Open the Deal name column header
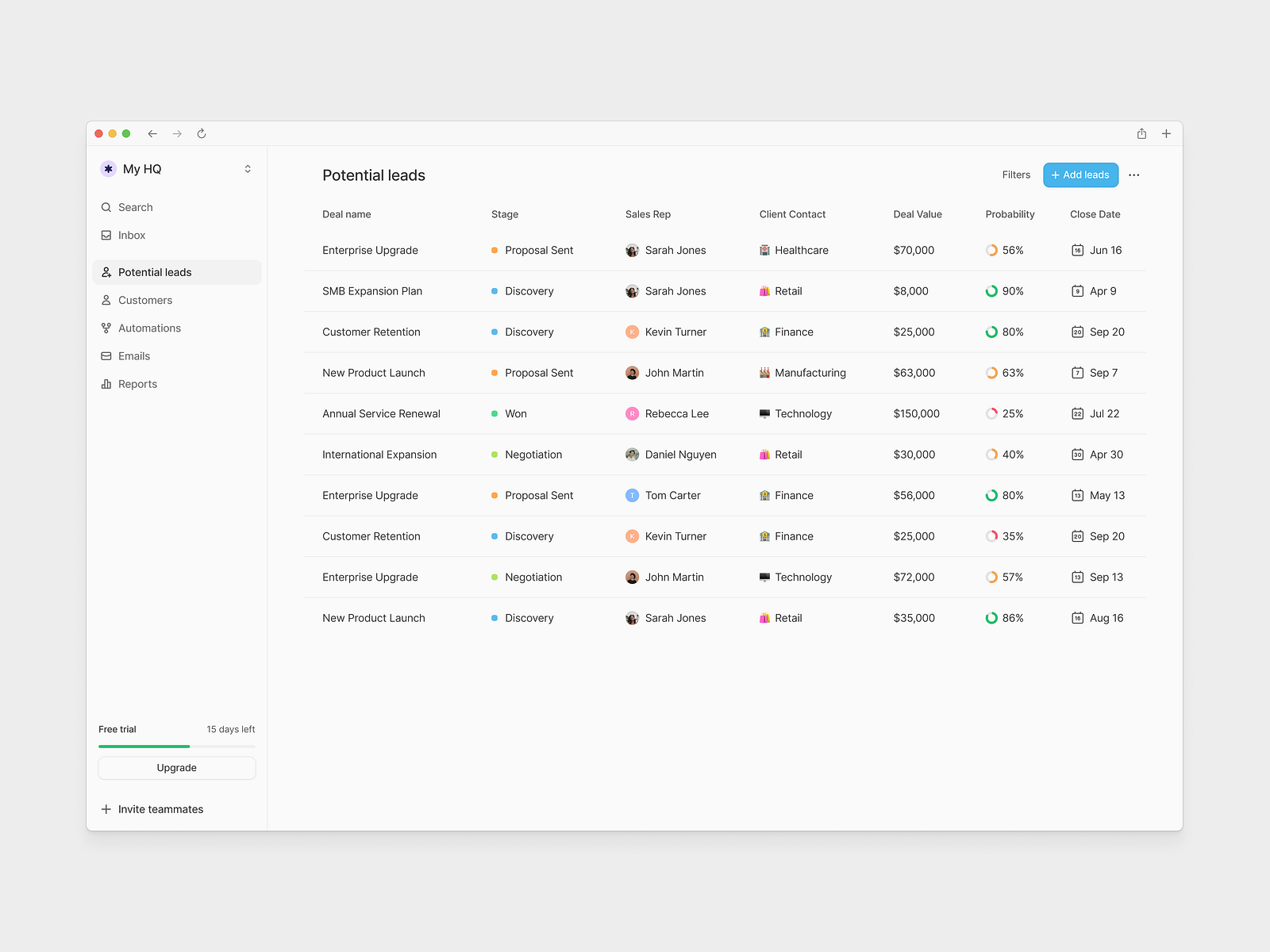The width and height of the screenshot is (1270, 952). pyautogui.click(x=347, y=214)
